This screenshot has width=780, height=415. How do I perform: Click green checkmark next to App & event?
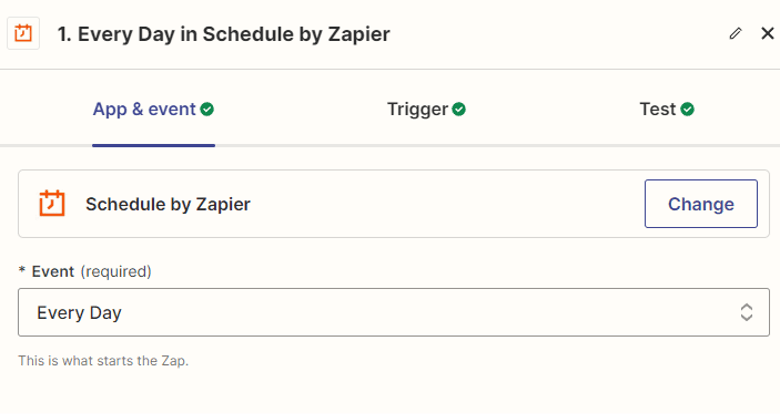(x=207, y=109)
